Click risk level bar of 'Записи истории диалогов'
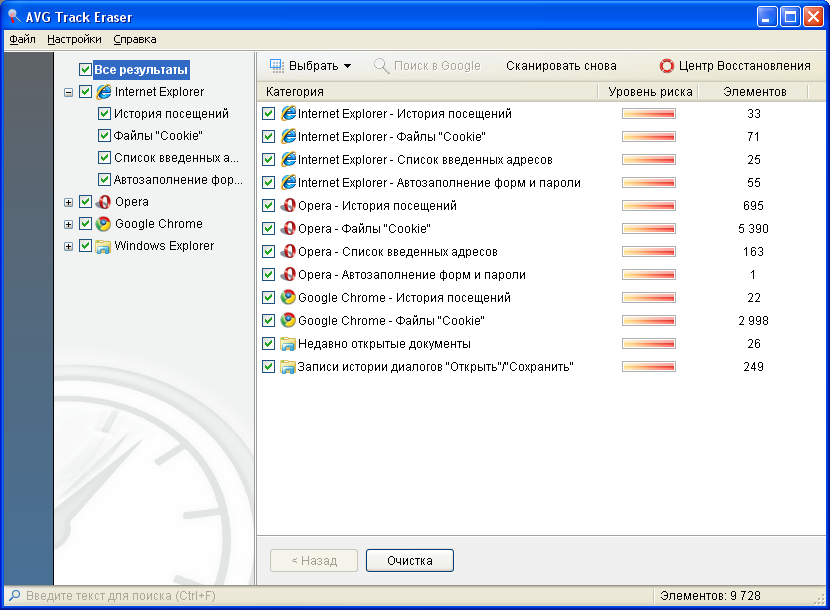This screenshot has width=830, height=610. (x=648, y=366)
